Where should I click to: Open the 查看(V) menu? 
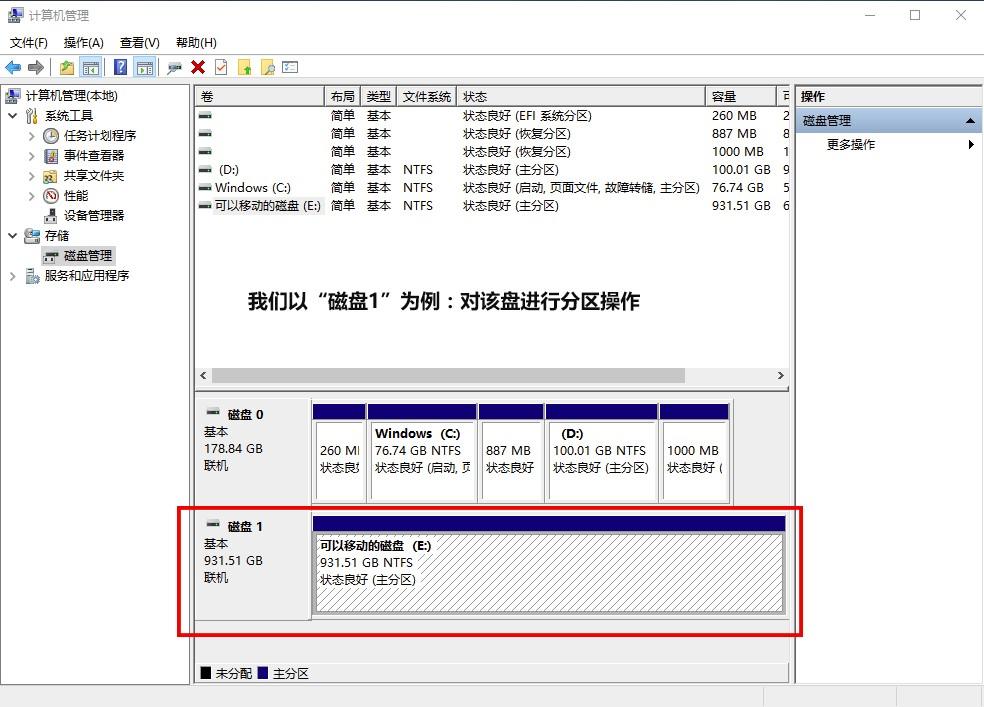tap(139, 42)
